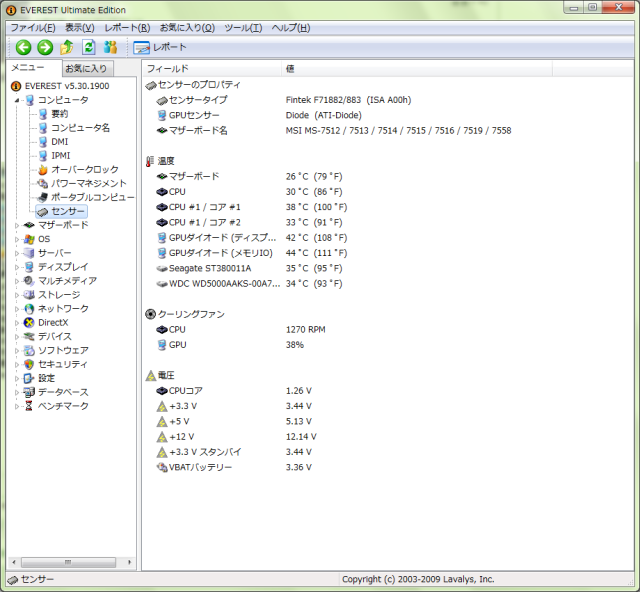Open the レポート report toolbar button
This screenshot has width=640, height=592.
tap(160, 47)
